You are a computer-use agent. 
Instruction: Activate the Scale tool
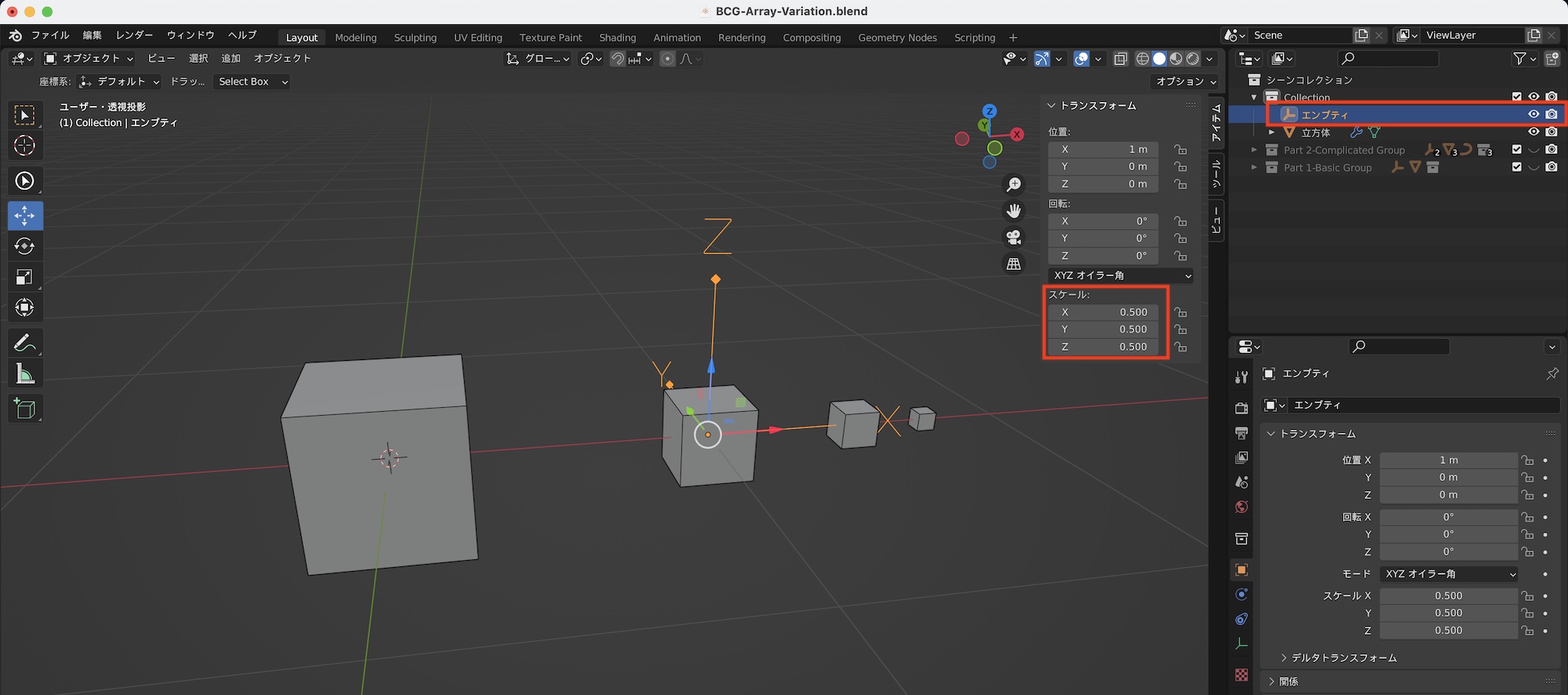[25, 277]
